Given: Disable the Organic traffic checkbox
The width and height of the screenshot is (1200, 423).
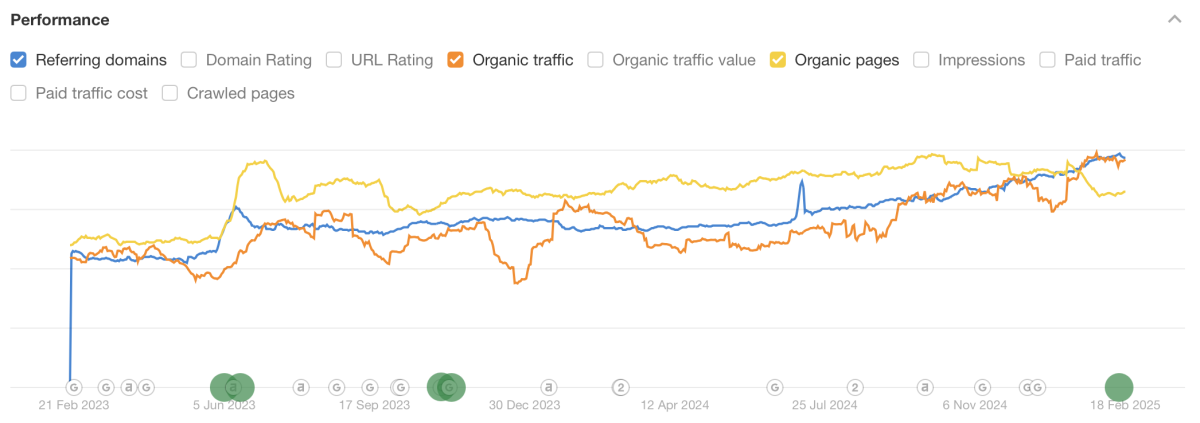Looking at the screenshot, I should pos(456,60).
